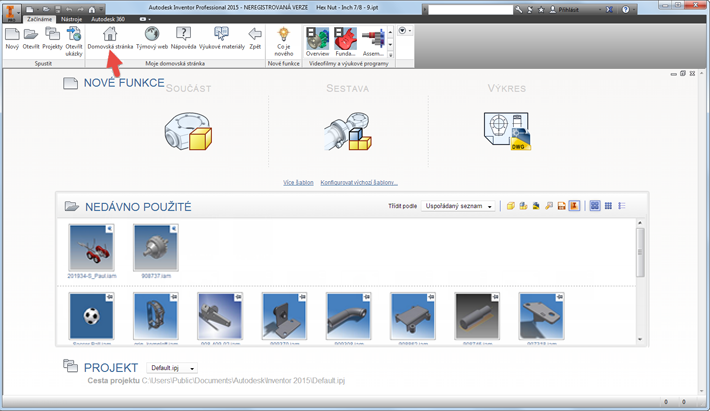Click the quick access New file icon
This screenshot has height=411, width=710.
29,9
